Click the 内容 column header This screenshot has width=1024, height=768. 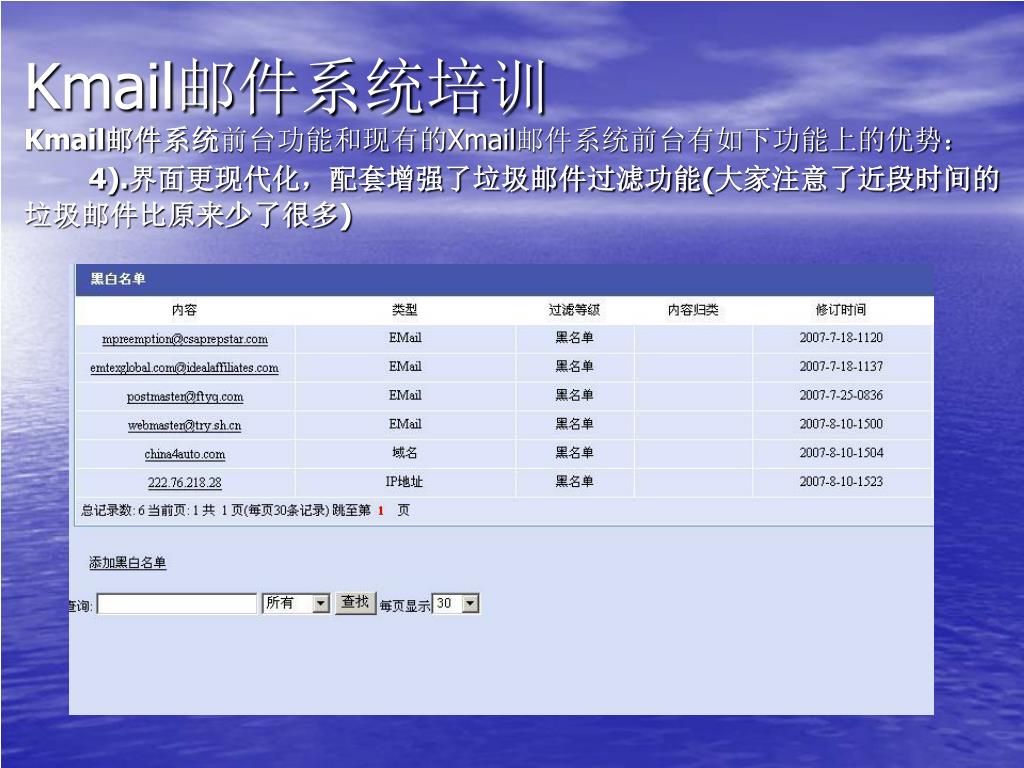[x=184, y=310]
